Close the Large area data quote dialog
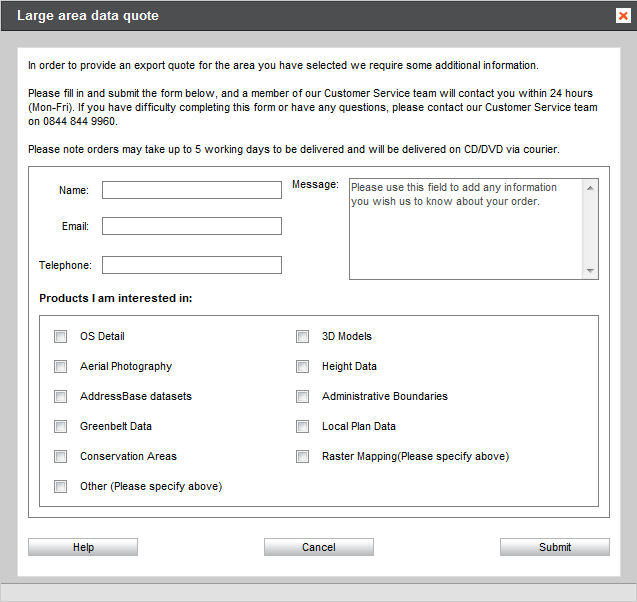Screen dimensions: 637x602 (623, 16)
